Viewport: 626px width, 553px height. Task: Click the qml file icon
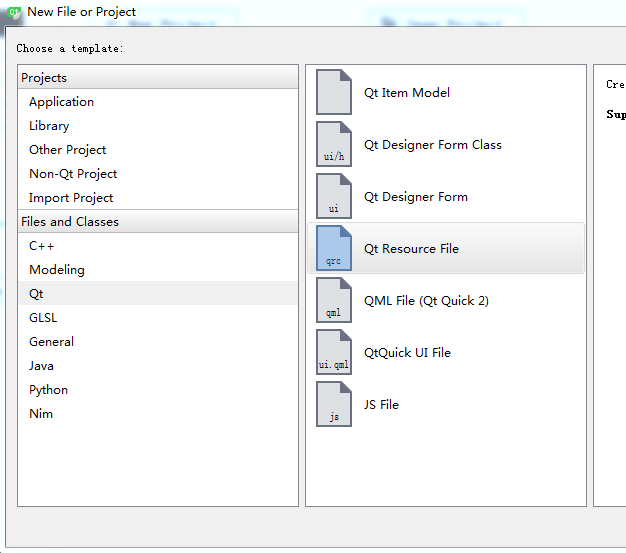pyautogui.click(x=334, y=300)
